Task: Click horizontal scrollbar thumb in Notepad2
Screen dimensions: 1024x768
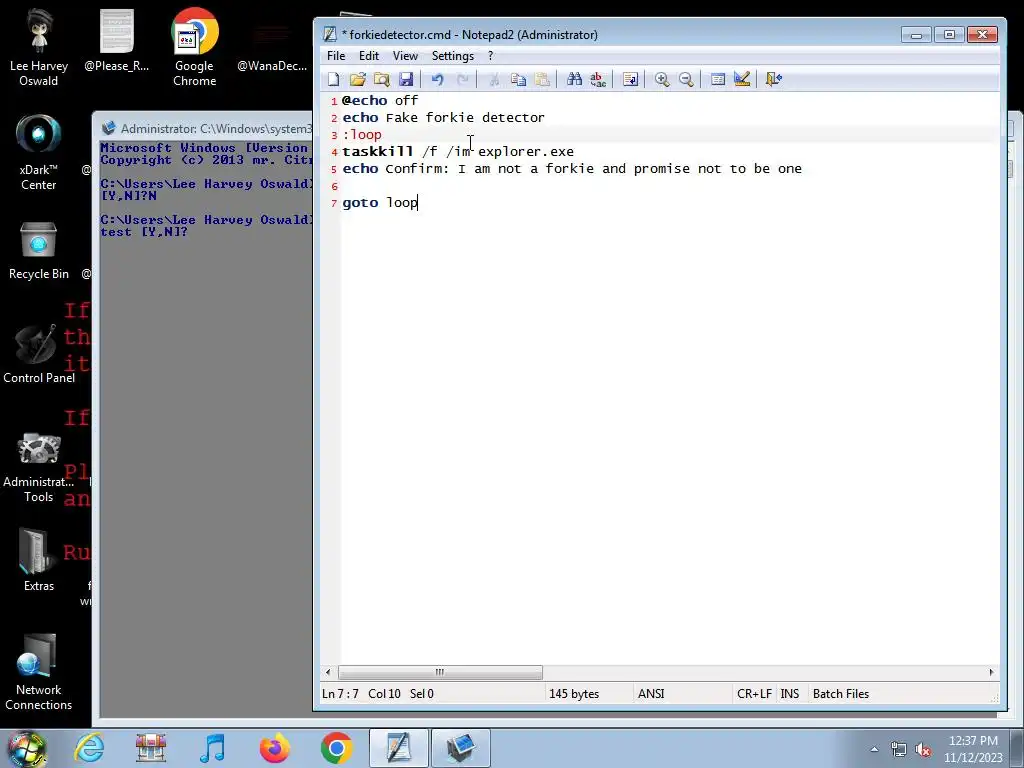Action: point(440,672)
